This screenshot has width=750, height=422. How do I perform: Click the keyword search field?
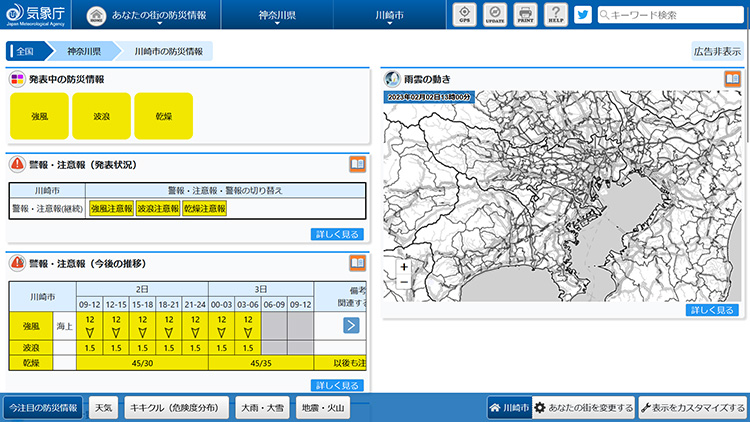(x=670, y=15)
